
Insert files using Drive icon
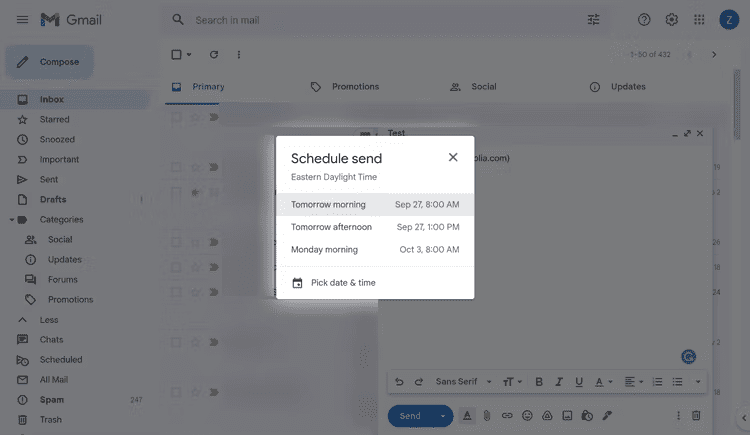click(x=547, y=416)
